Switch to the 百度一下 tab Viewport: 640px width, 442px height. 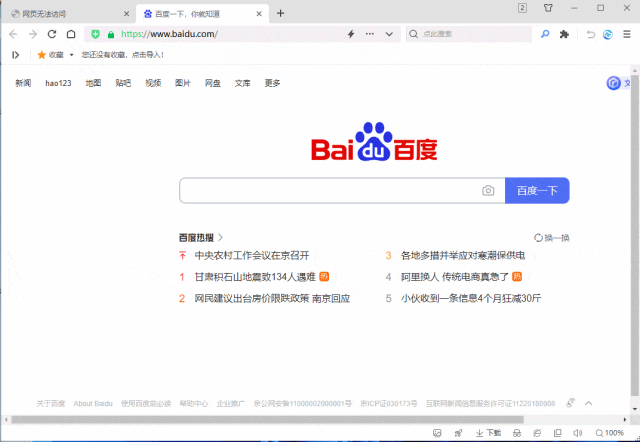coord(202,13)
